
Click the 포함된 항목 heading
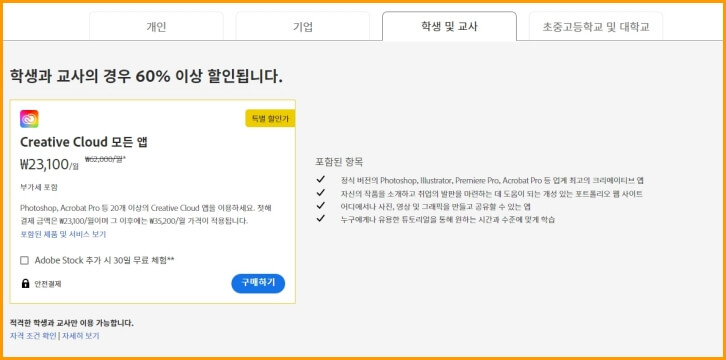click(x=339, y=162)
